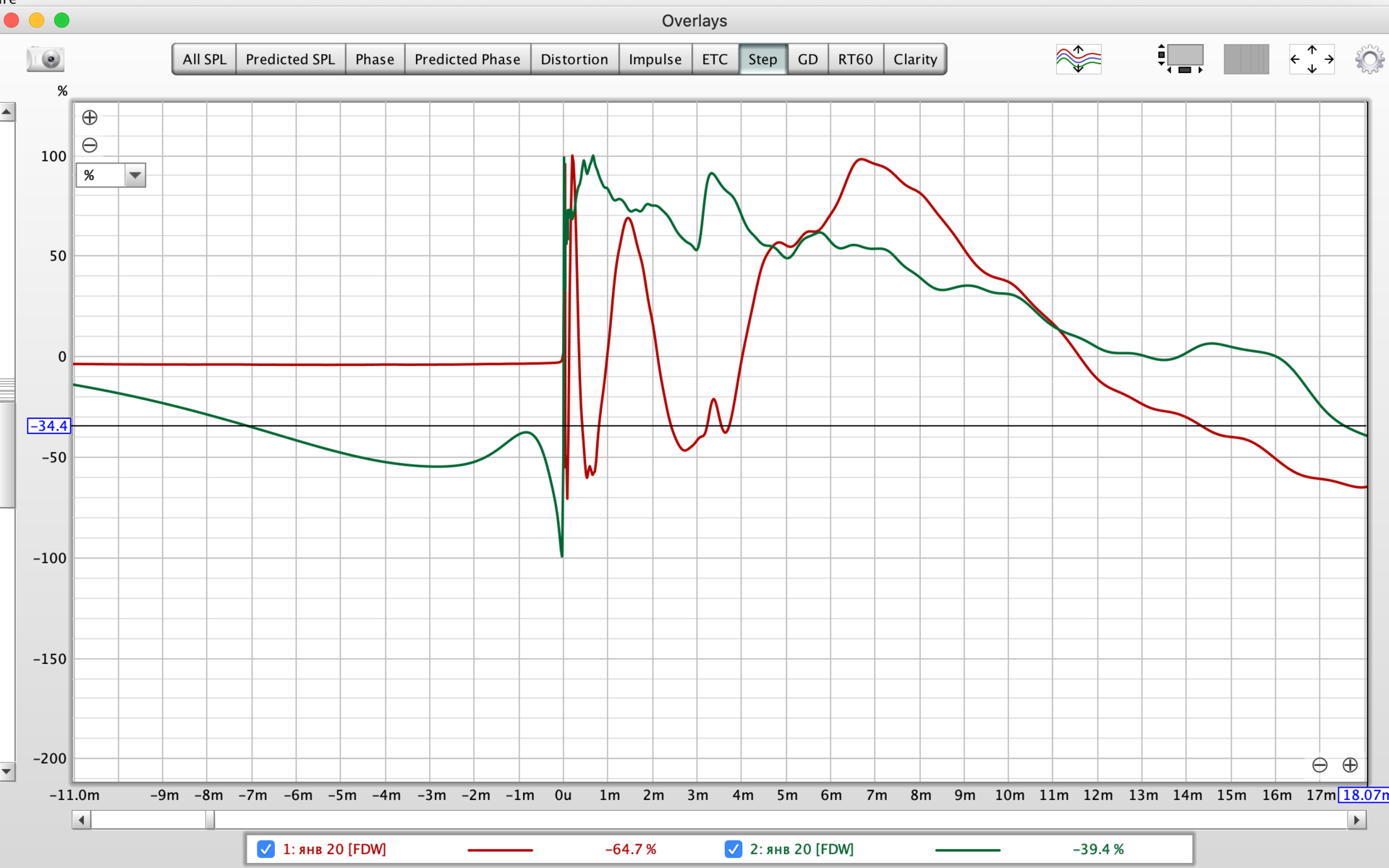This screenshot has width=1389, height=868.
Task: Open the % units dropdown
Action: [x=111, y=175]
